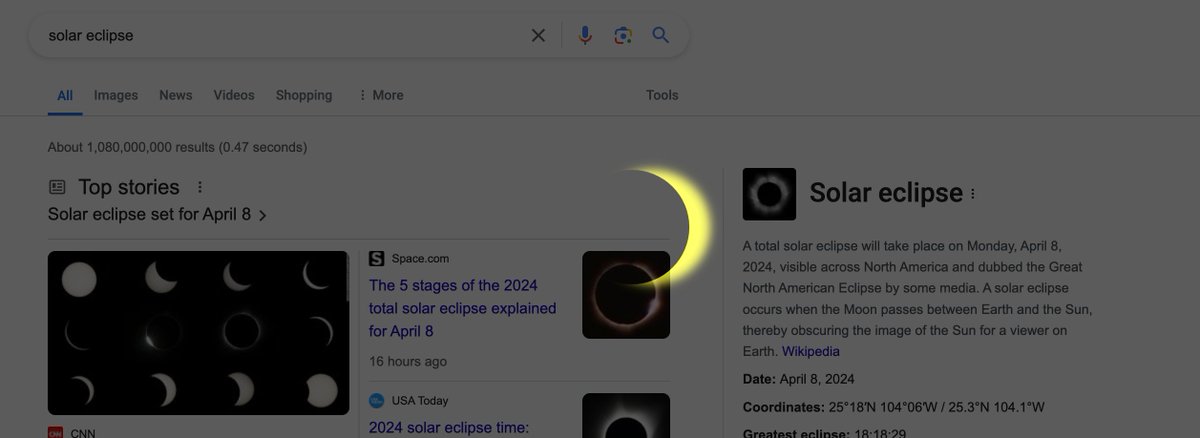Select the All results tab
This screenshot has width=1200, height=438.
coord(65,96)
